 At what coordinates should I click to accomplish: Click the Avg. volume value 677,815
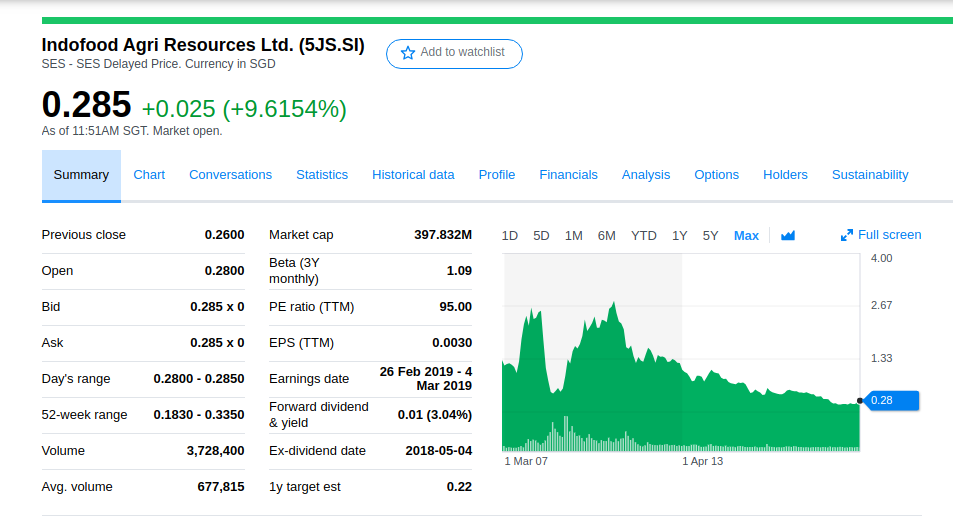[x=221, y=487]
